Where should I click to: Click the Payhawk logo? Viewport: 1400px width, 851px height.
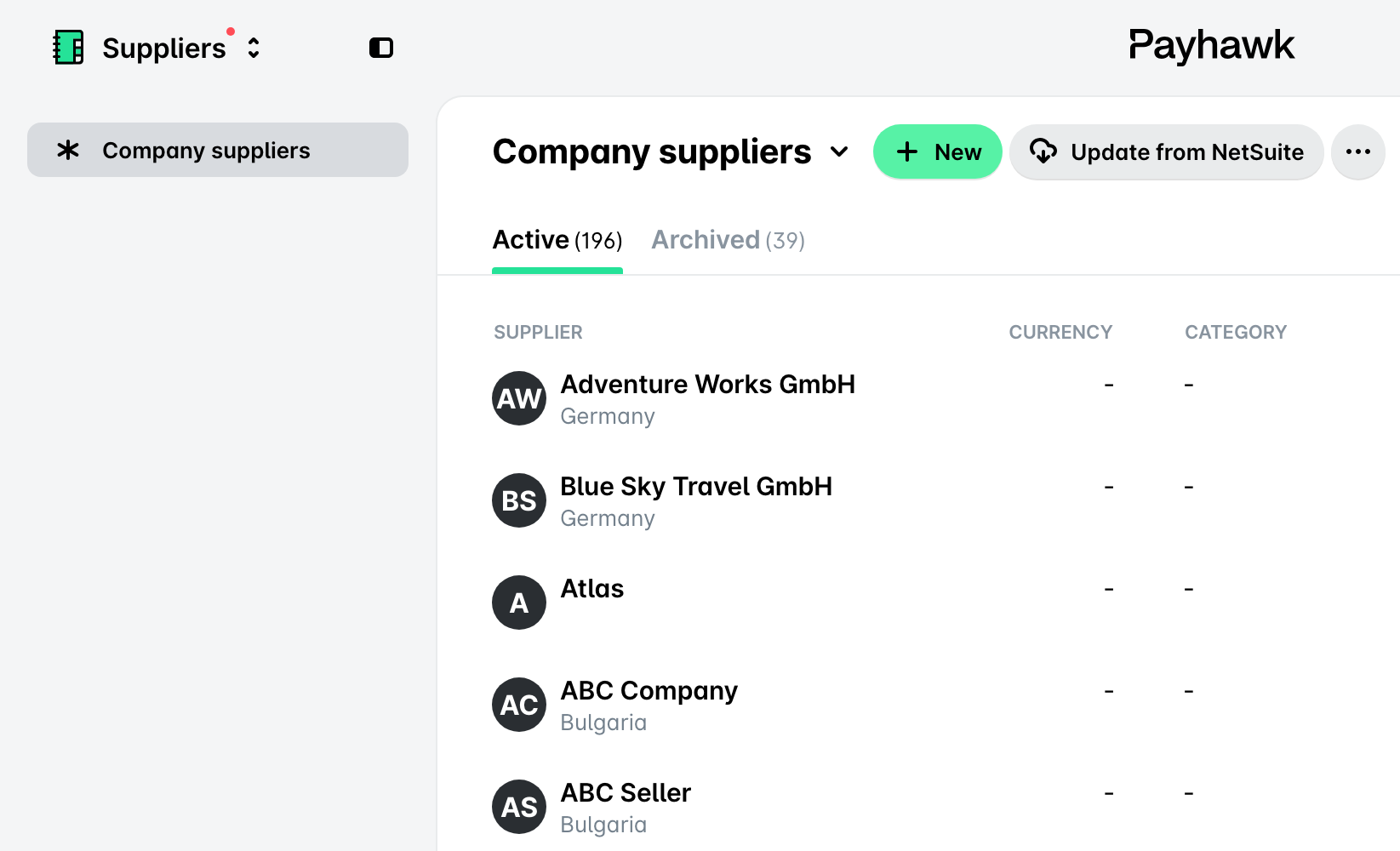coord(1211,46)
